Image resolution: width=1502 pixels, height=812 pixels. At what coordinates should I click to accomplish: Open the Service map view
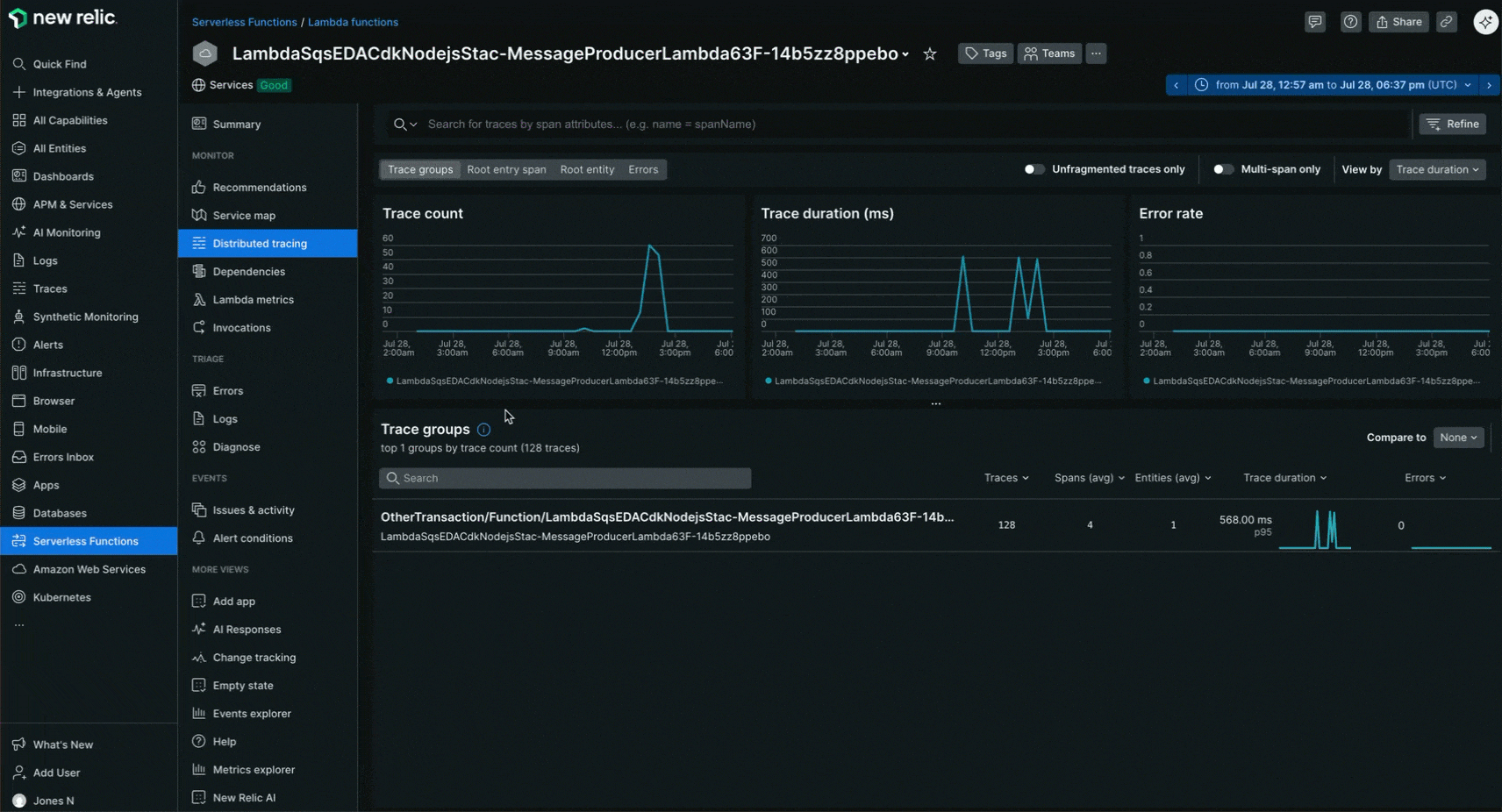pos(244,215)
